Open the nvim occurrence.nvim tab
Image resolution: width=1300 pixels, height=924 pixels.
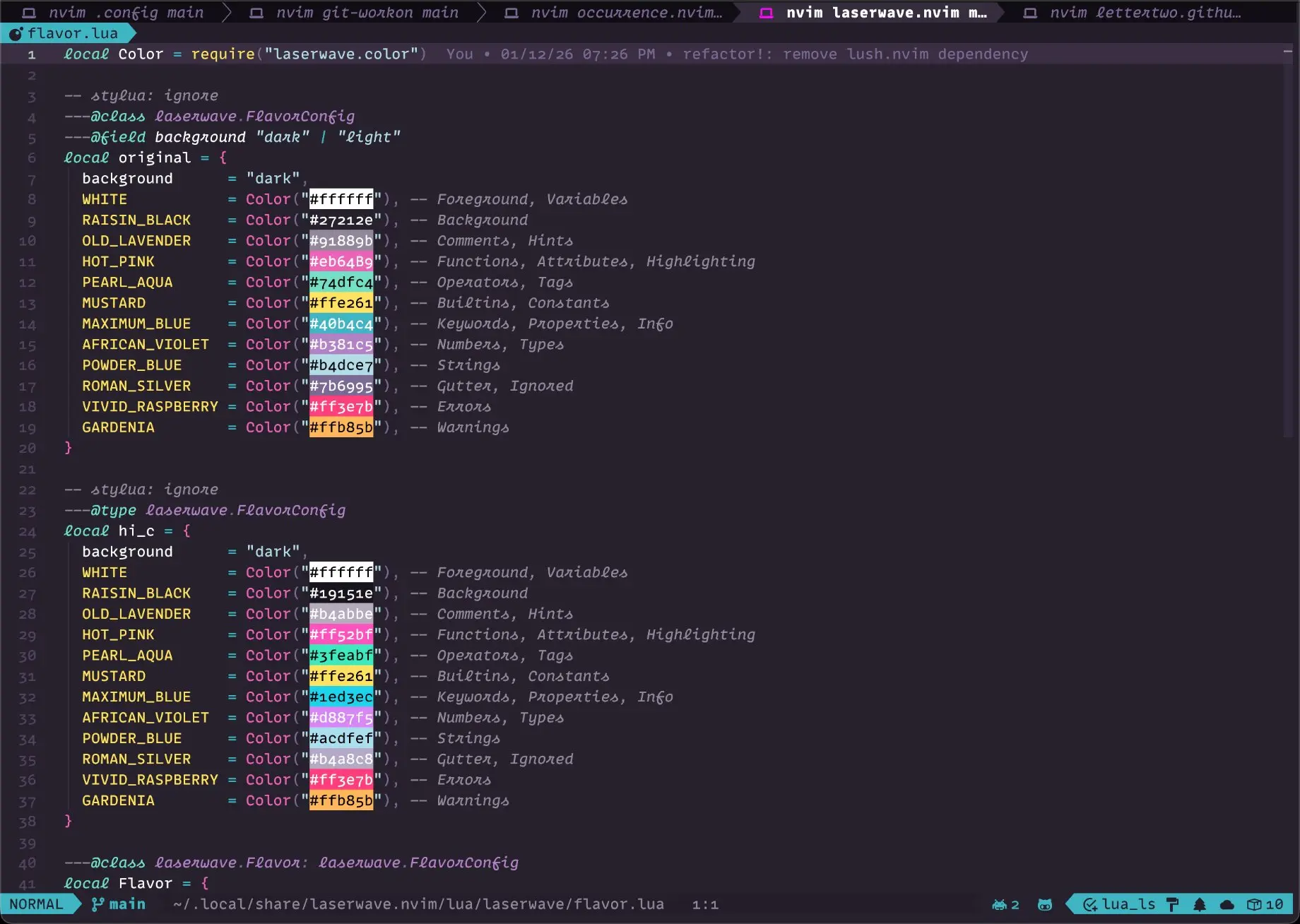coord(613,13)
